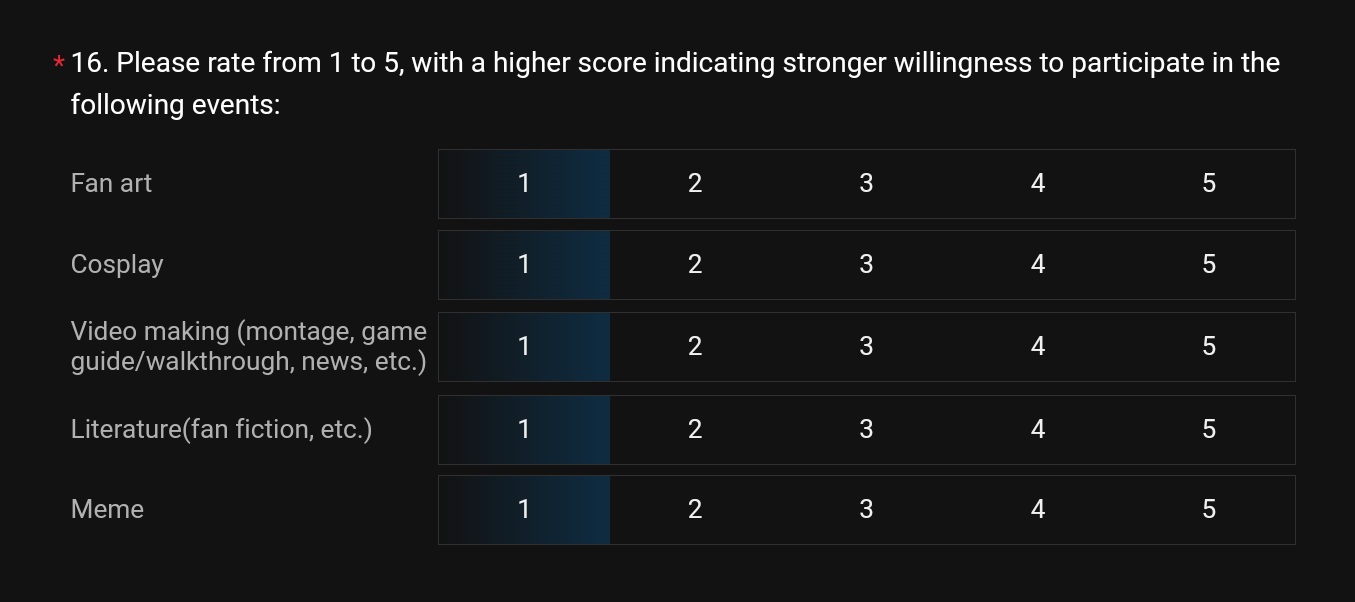
Task: Set Meme rating to 3
Action: click(x=866, y=510)
